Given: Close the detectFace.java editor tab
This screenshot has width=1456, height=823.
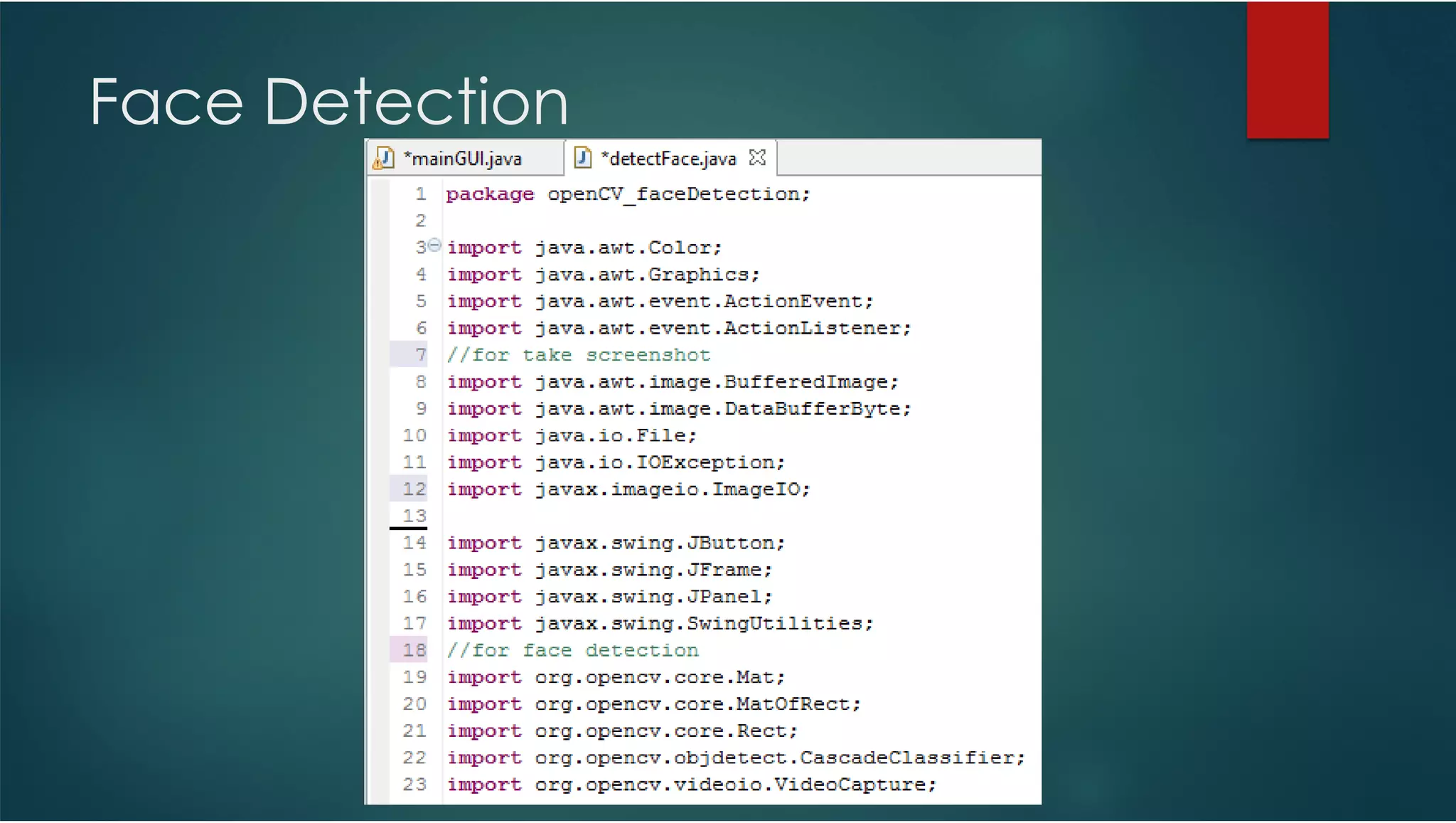Looking at the screenshot, I should [x=758, y=157].
